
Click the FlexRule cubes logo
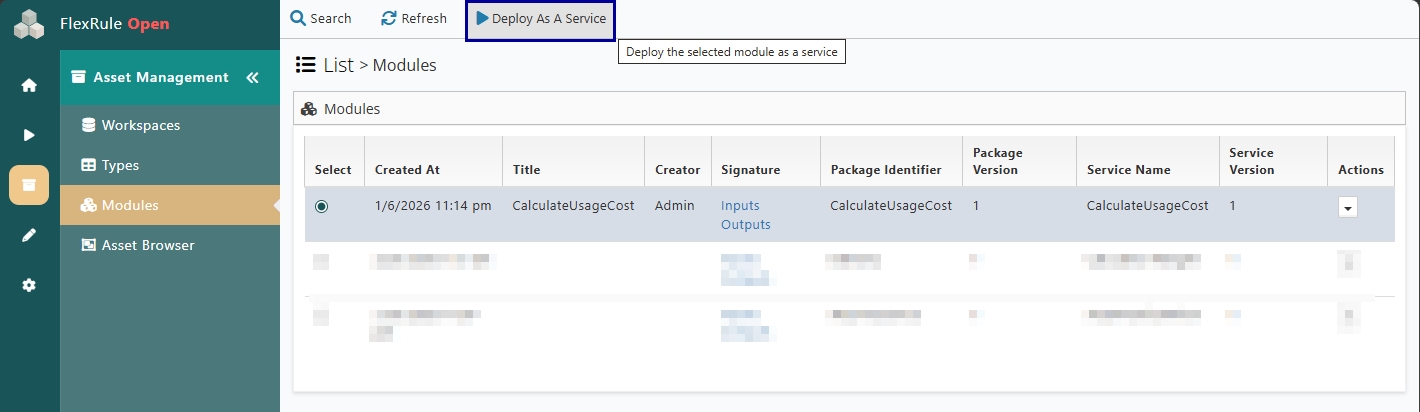coord(29,24)
